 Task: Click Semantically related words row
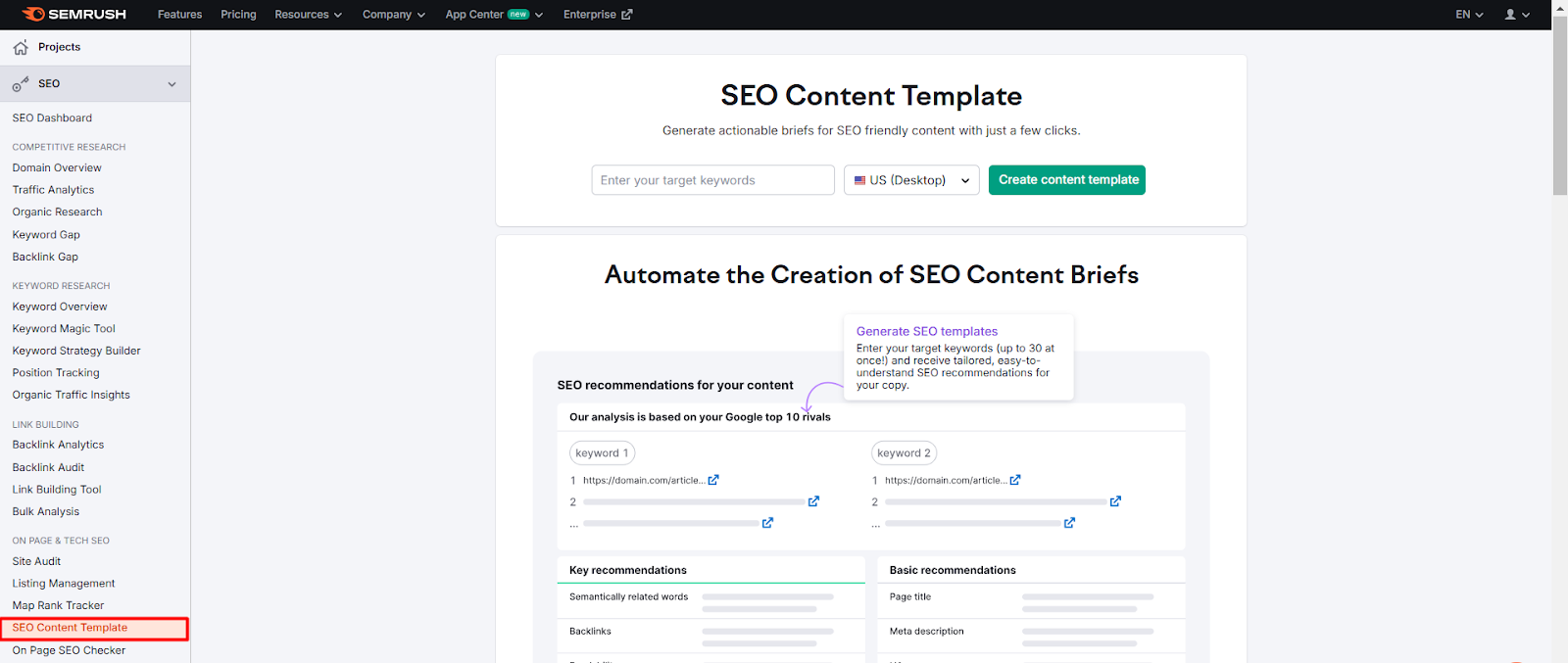tap(710, 601)
